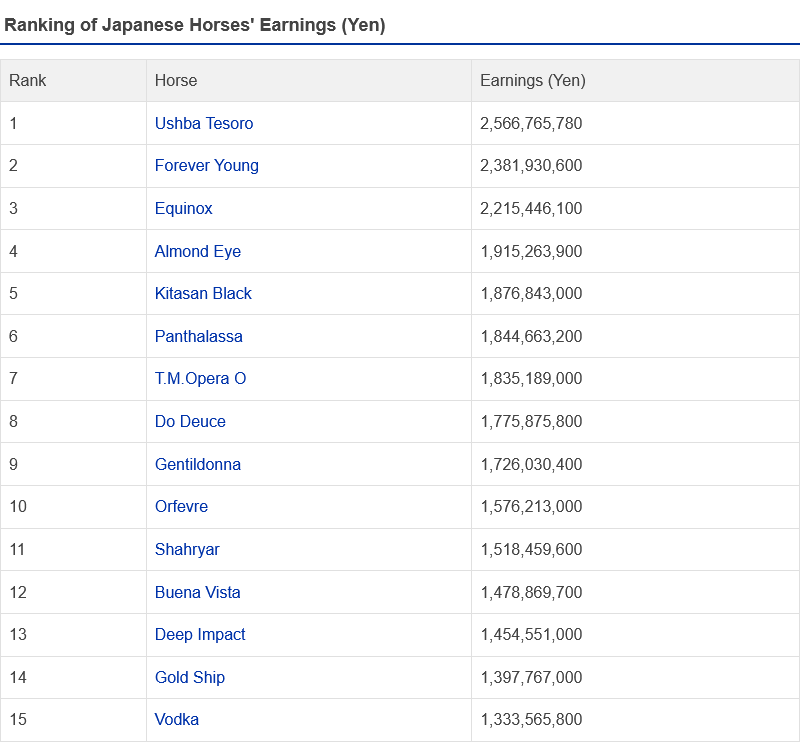The width and height of the screenshot is (800, 742).
Task: Click rank number 3 in Equinox row
Action: point(13,208)
